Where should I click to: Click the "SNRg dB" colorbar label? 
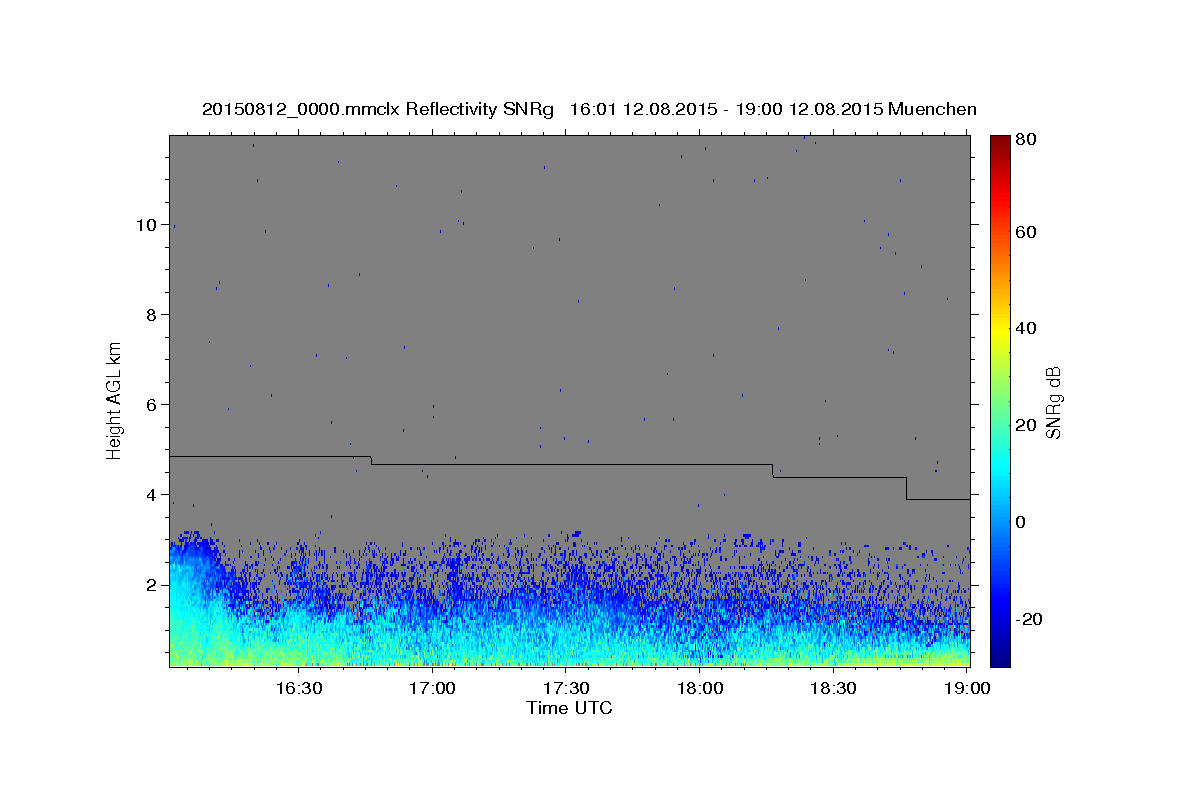click(x=1053, y=402)
